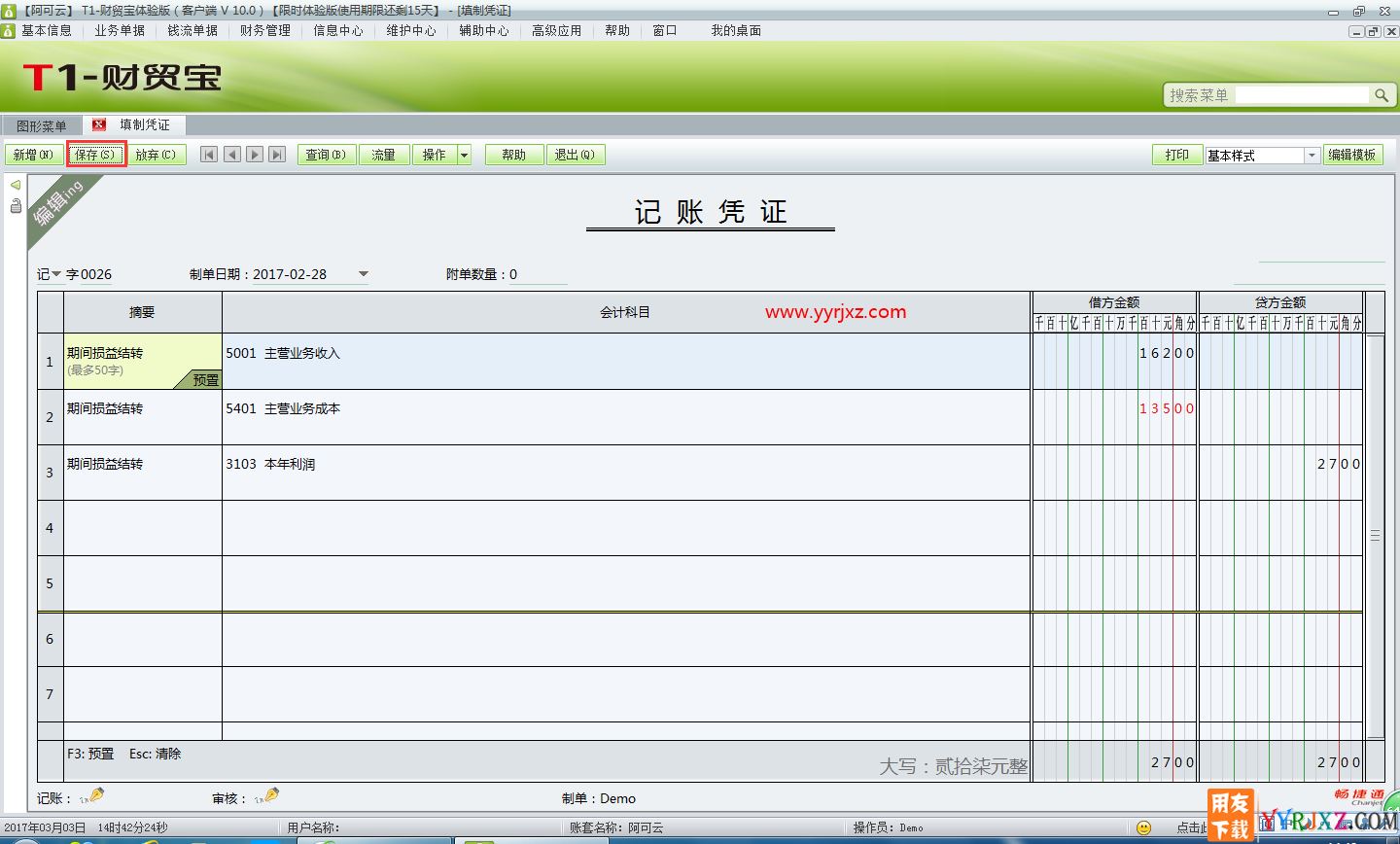
Task: Click the 新增(N) button
Action: coord(34,155)
